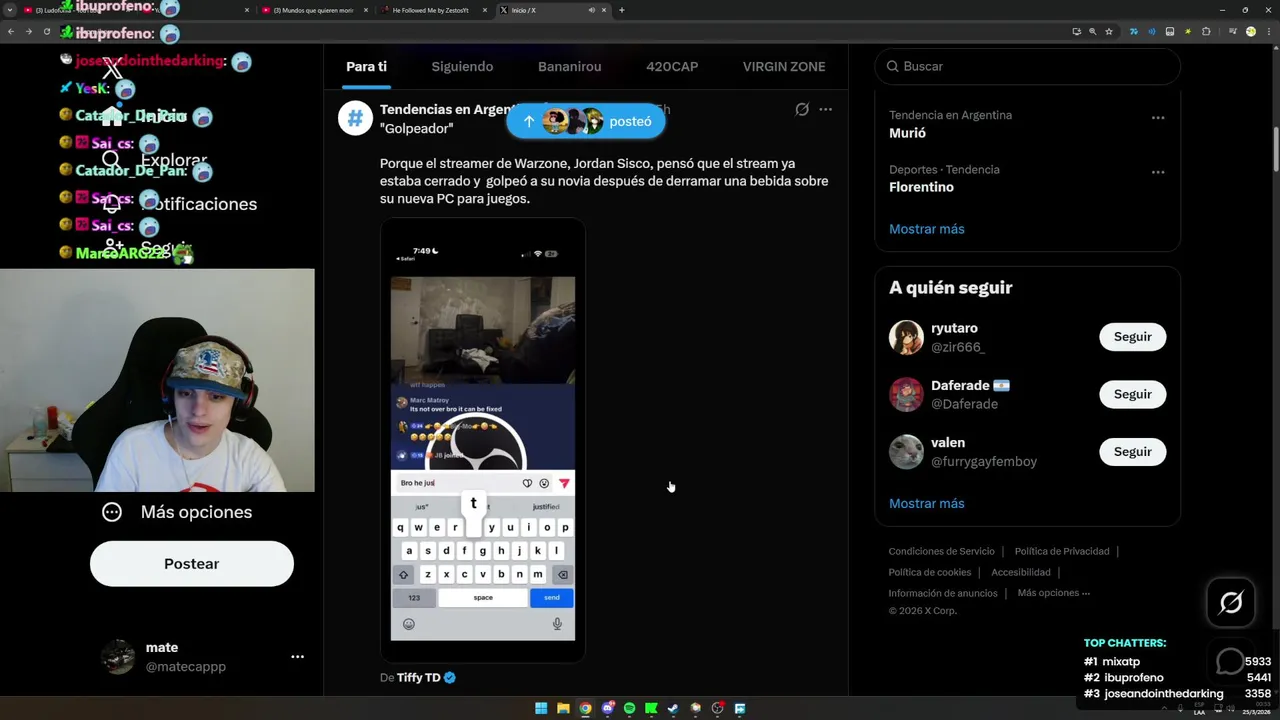This screenshot has width=1280, height=720.
Task: Open Steam from taskbar
Action: (673, 708)
